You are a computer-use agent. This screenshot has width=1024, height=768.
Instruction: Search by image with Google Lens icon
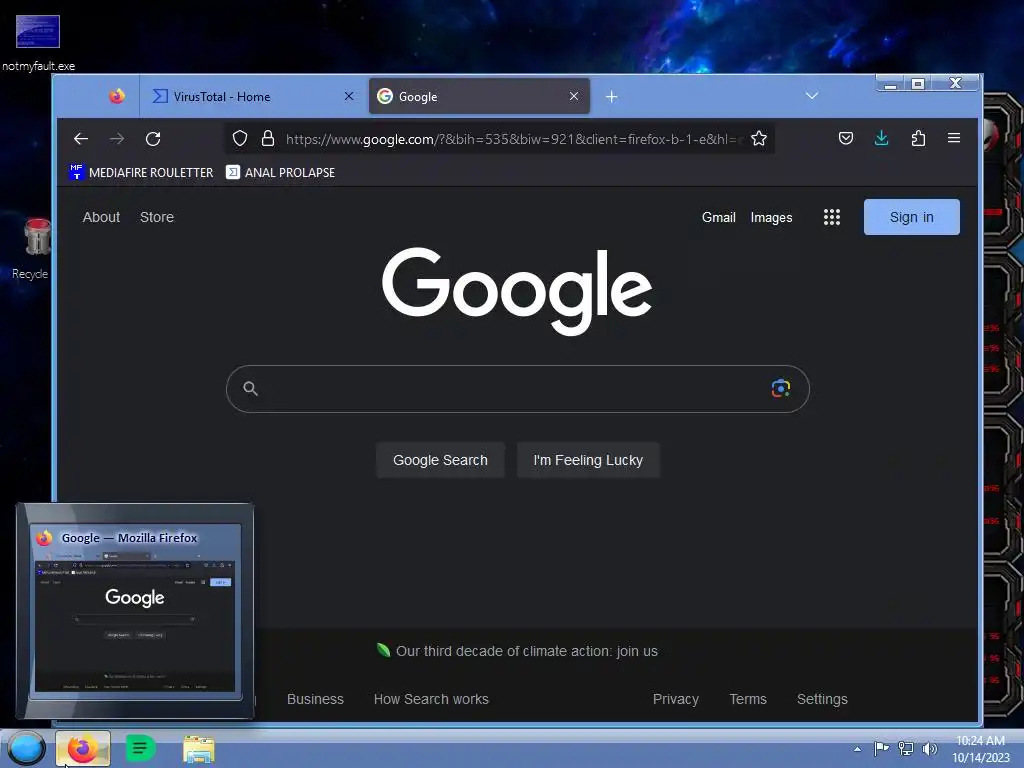[x=780, y=389]
